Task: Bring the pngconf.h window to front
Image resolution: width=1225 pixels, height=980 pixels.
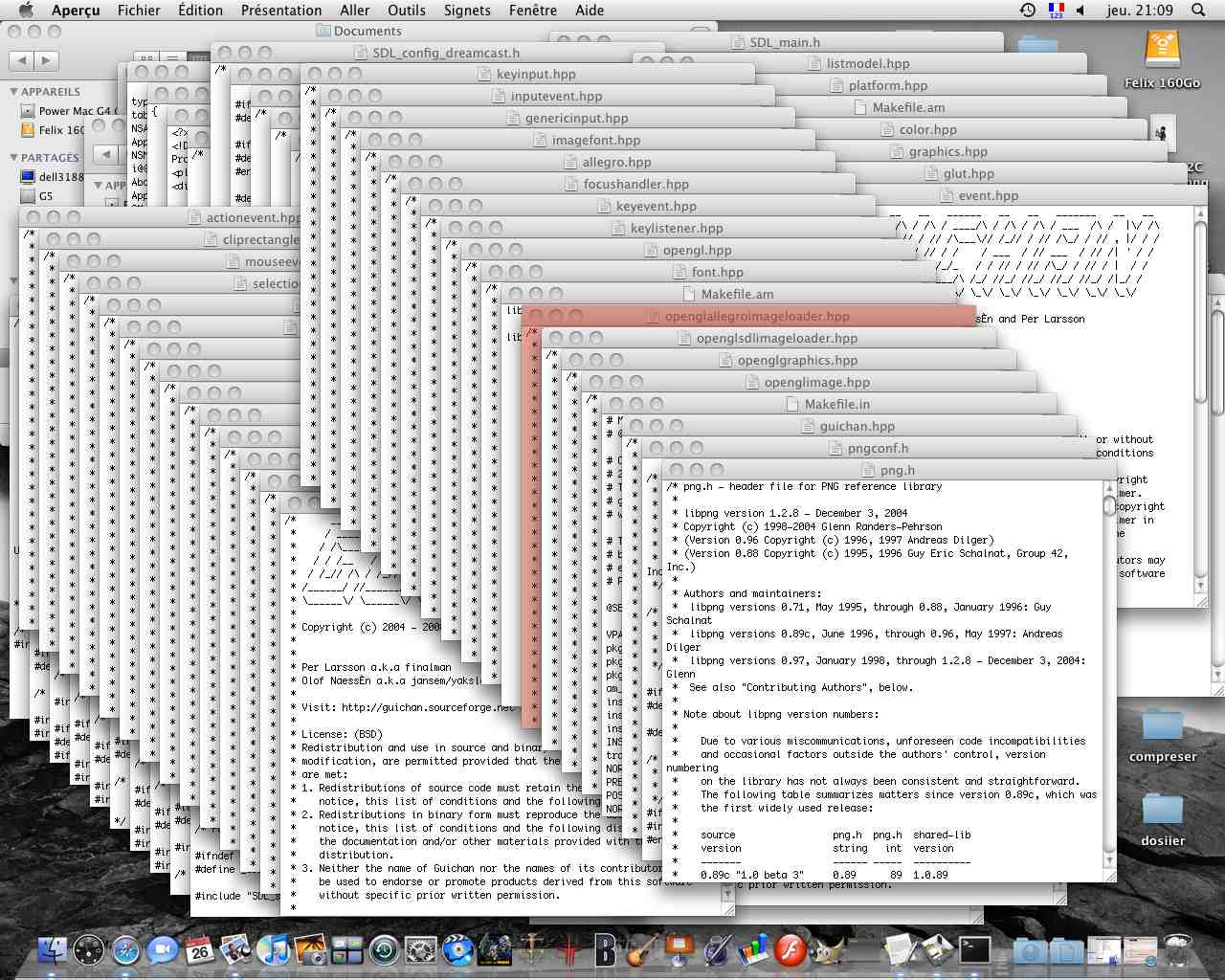Action: pyautogui.click(x=878, y=448)
